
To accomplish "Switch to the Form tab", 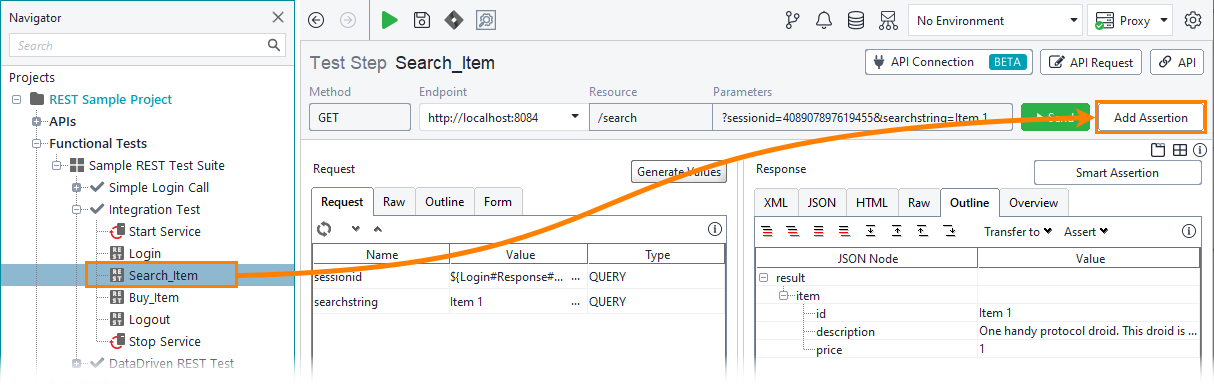I will click(x=498, y=202).
